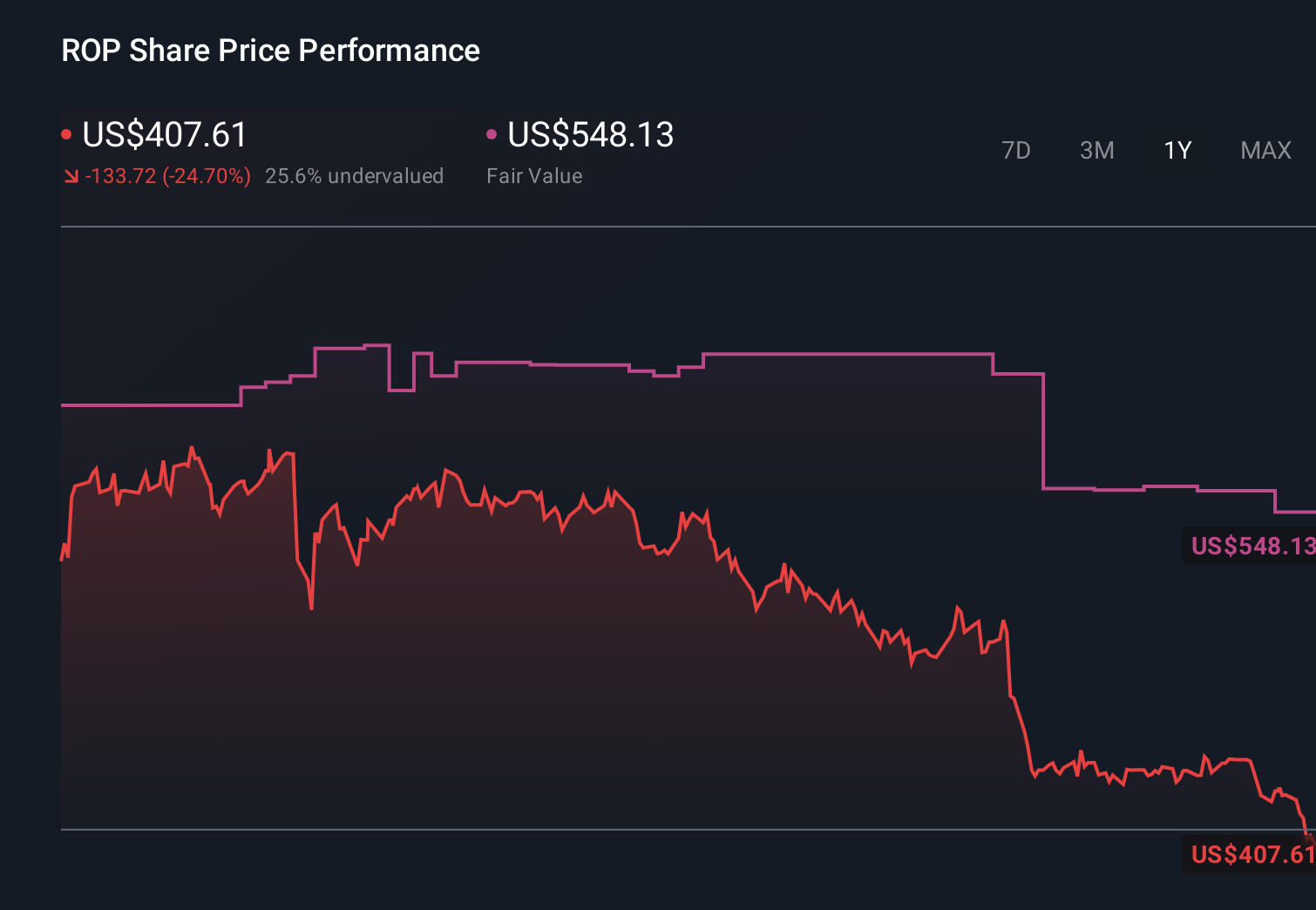Image resolution: width=1316 pixels, height=910 pixels.
Task: Select the 3M time range
Action: pyautogui.click(x=1096, y=151)
